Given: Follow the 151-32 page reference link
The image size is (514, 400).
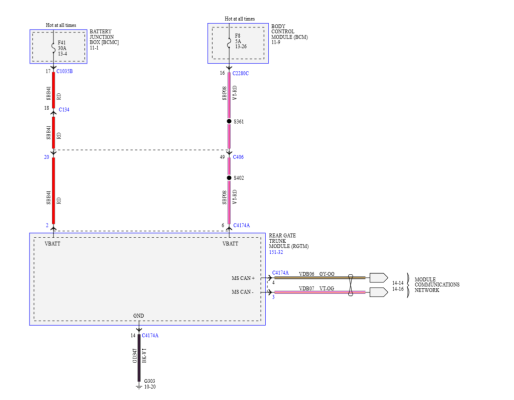Looking at the screenshot, I should (276, 252).
